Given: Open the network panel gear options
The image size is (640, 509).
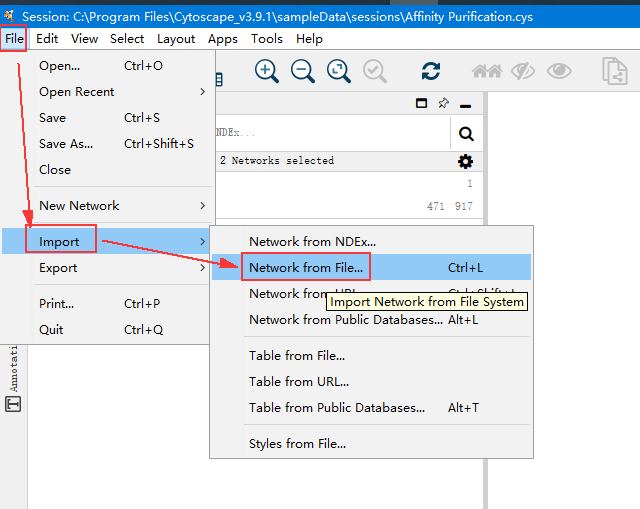Looking at the screenshot, I should pos(465,161).
